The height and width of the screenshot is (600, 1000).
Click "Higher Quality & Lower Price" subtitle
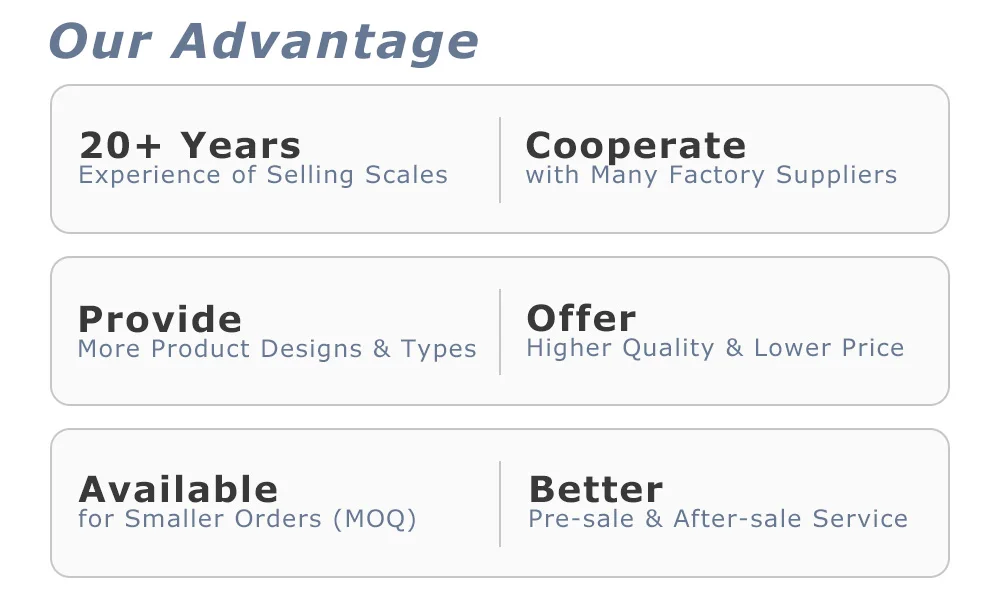(x=715, y=348)
